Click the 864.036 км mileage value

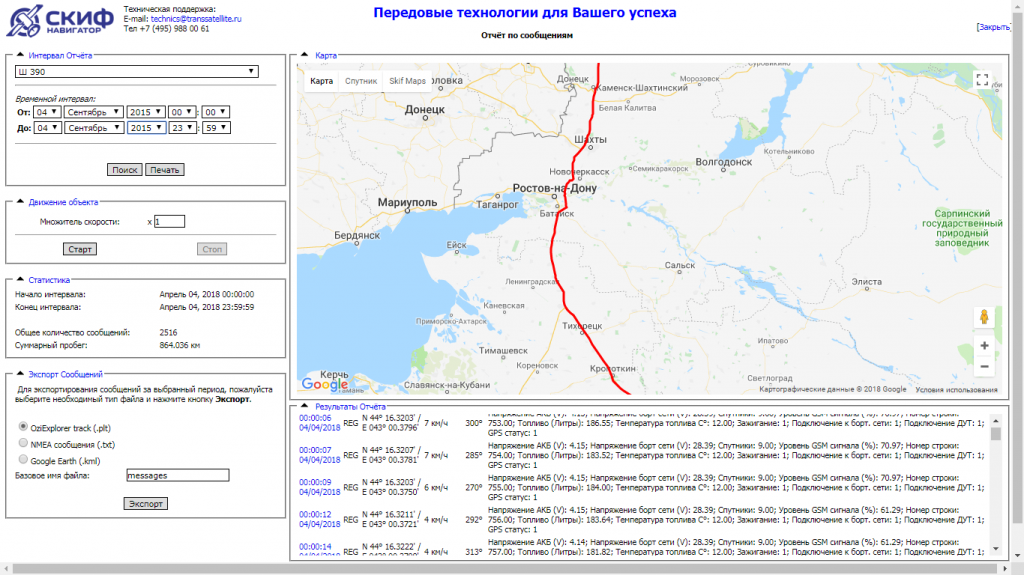click(x=180, y=345)
